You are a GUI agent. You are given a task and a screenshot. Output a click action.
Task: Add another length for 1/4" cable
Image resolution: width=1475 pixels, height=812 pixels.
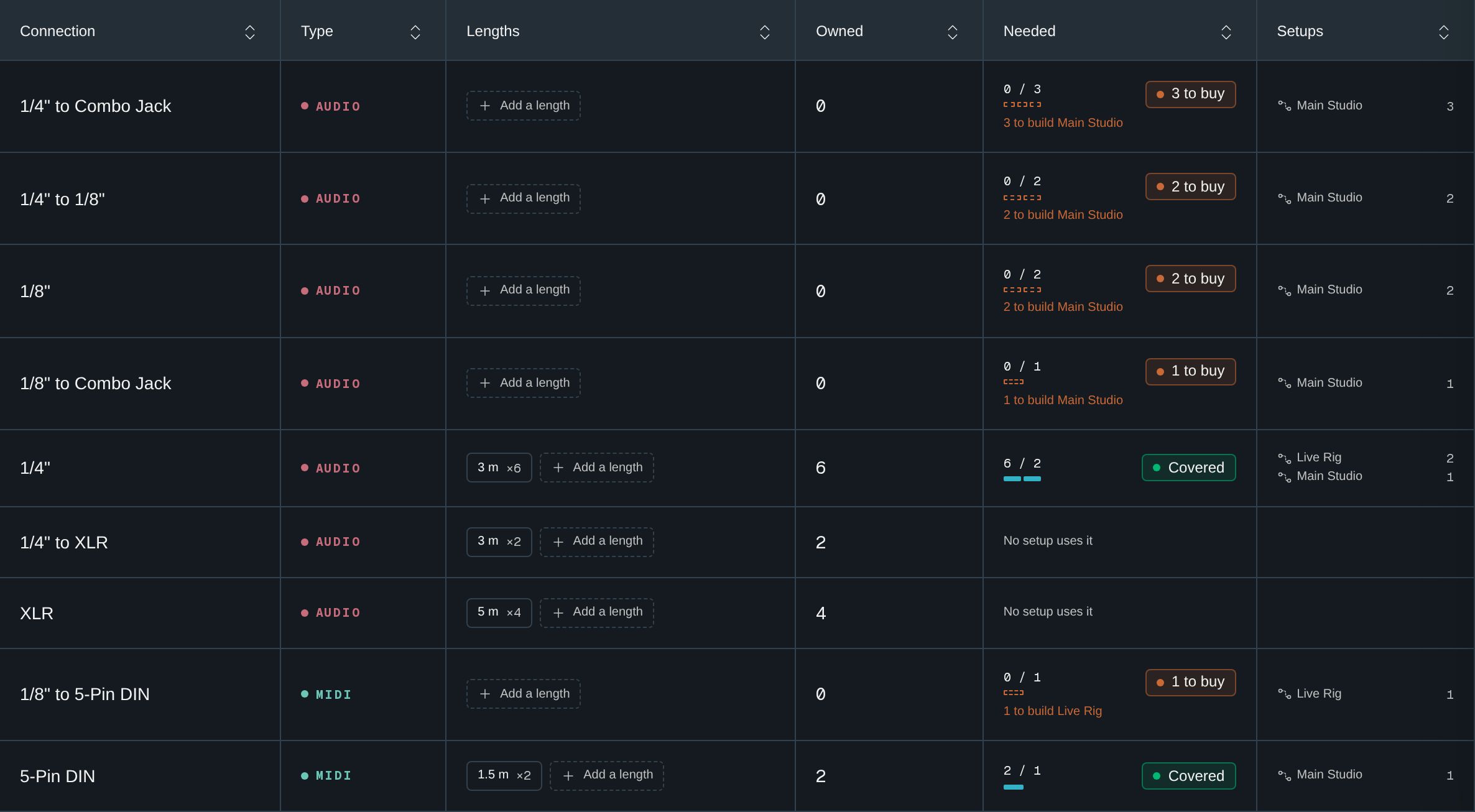pyautogui.click(x=596, y=468)
